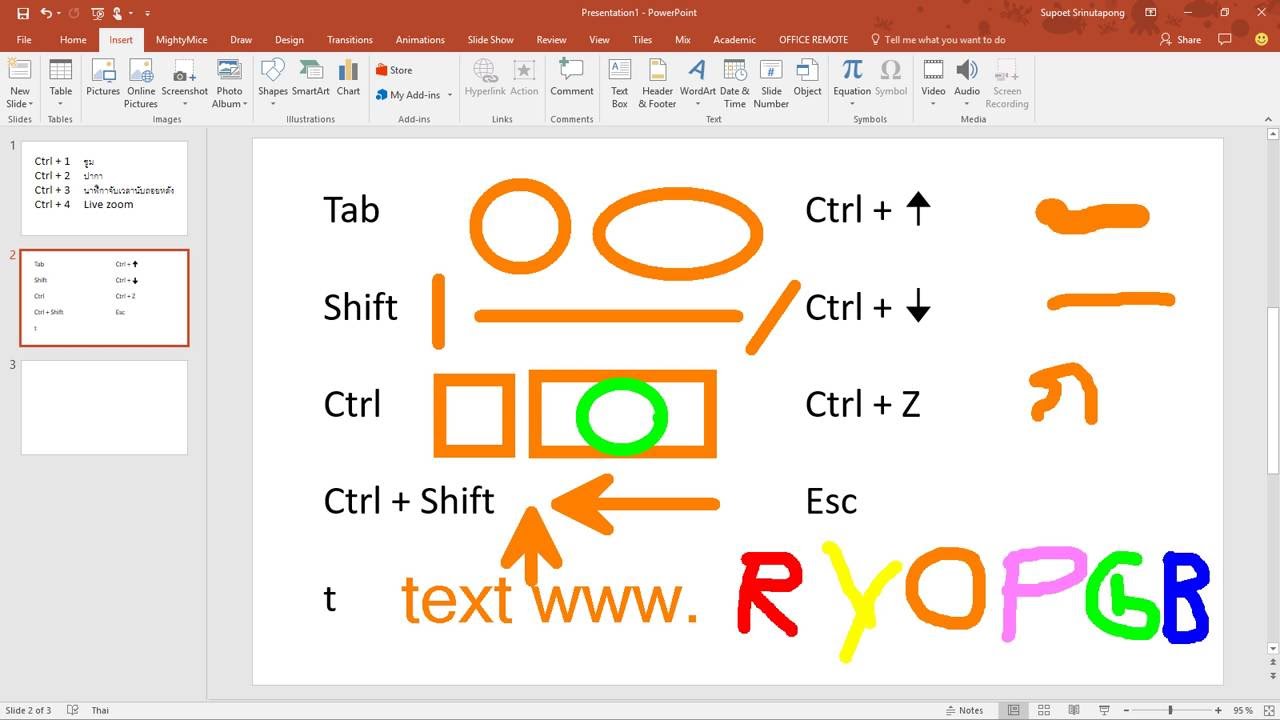The height and width of the screenshot is (720, 1280).
Task: Click the Save icon in quick access toolbar
Action: [23, 13]
